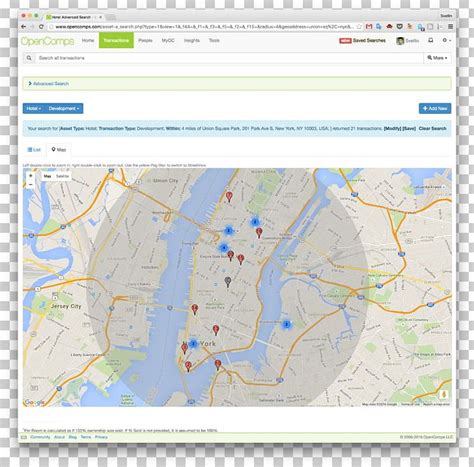Click the gray center pin on the map
The width and height of the screenshot is (474, 467).
click(228, 282)
